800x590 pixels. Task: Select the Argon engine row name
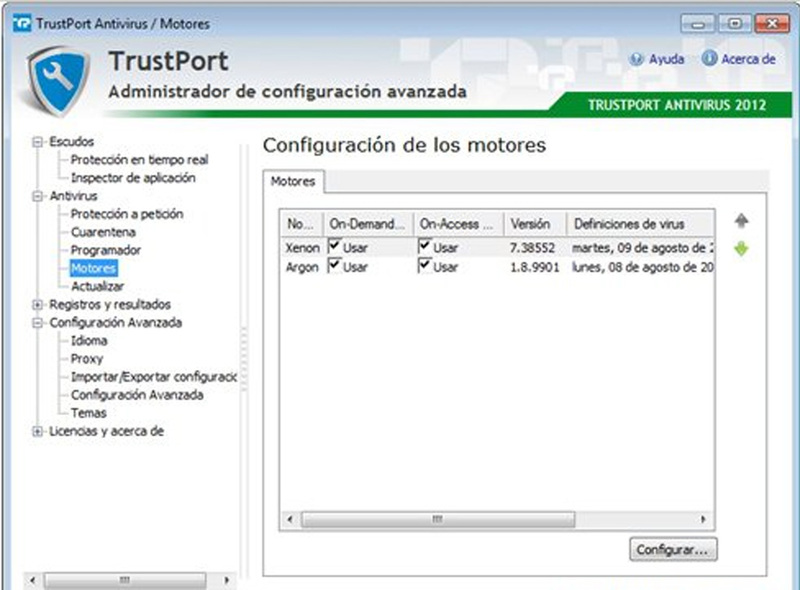[302, 267]
